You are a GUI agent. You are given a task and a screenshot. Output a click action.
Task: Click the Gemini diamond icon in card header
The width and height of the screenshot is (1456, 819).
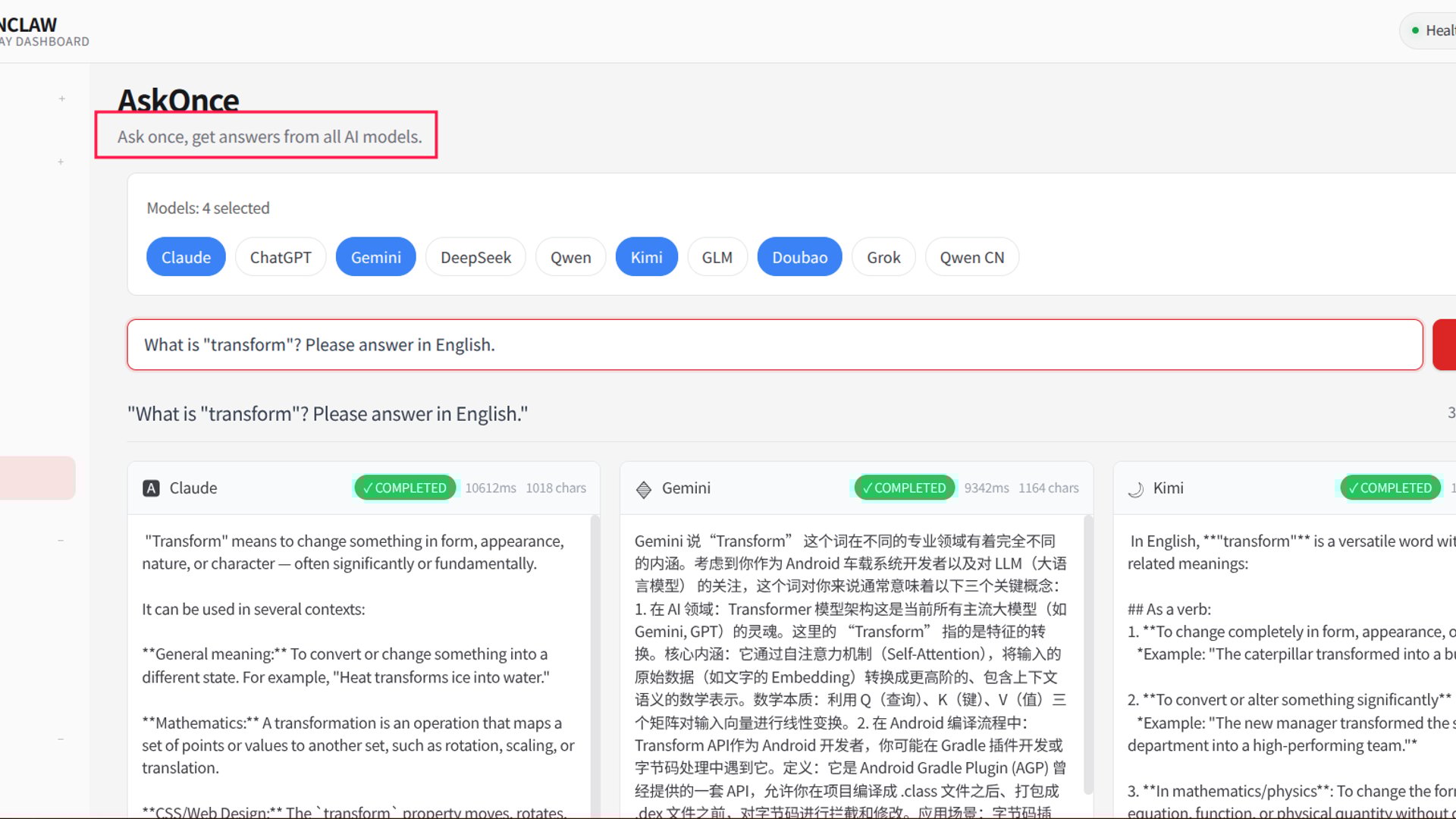[644, 489]
